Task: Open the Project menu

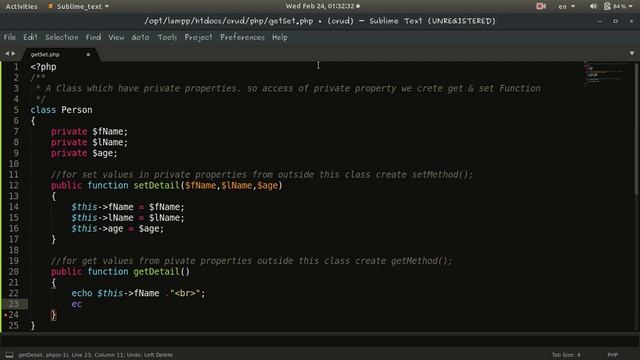Action: (x=198, y=37)
